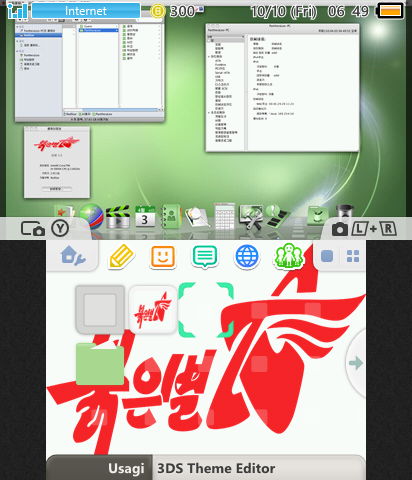Open Notifications speech bubble icon

pos(205,256)
